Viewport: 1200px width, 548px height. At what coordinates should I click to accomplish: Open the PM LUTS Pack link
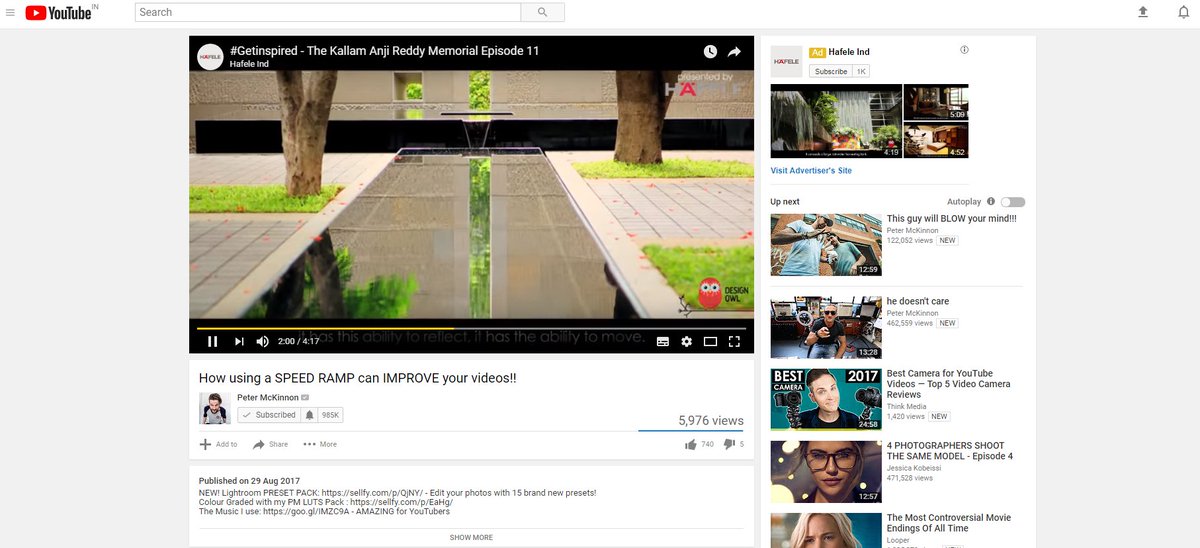[401, 502]
